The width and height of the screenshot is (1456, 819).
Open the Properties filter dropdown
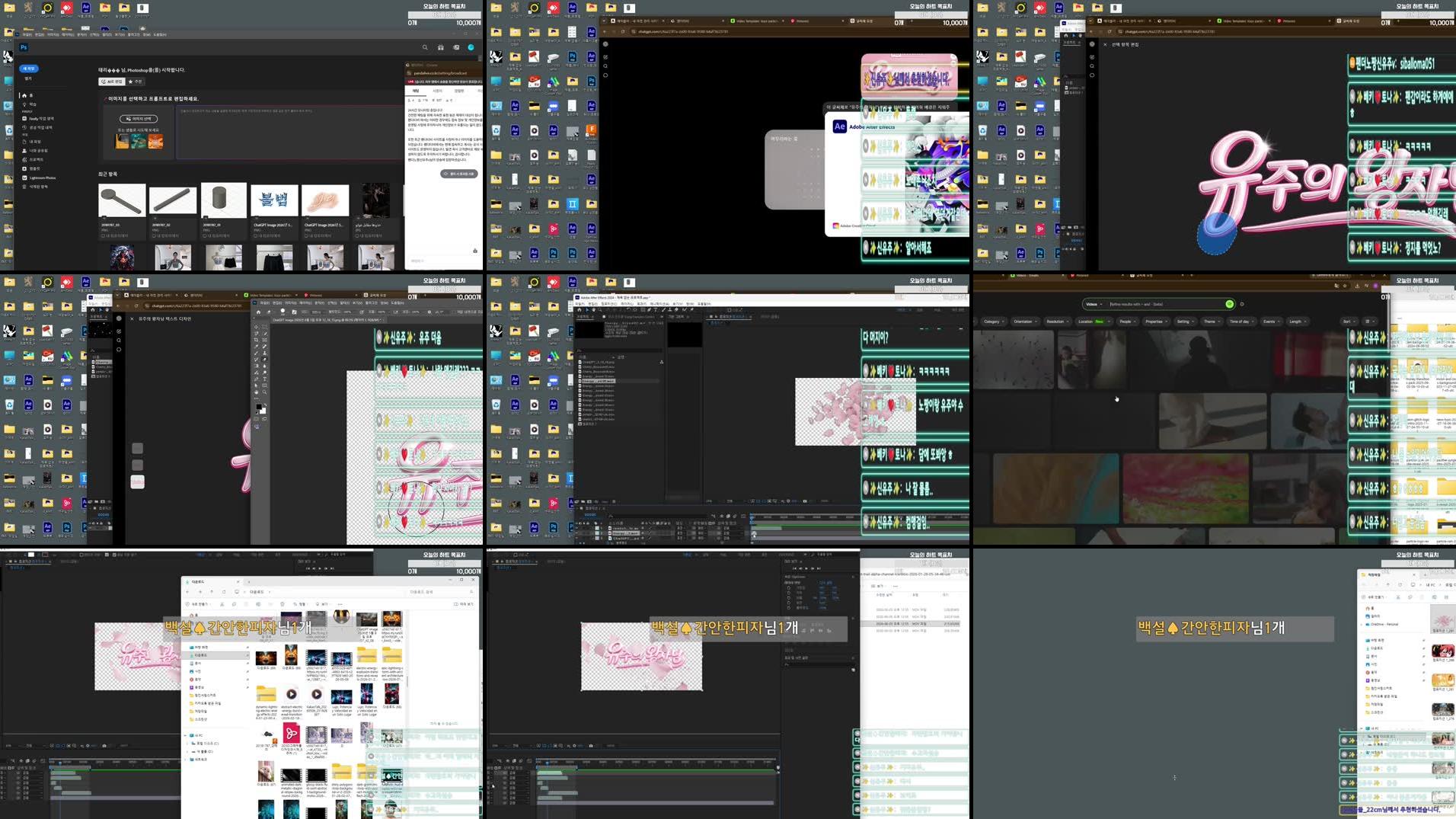pos(1157,322)
